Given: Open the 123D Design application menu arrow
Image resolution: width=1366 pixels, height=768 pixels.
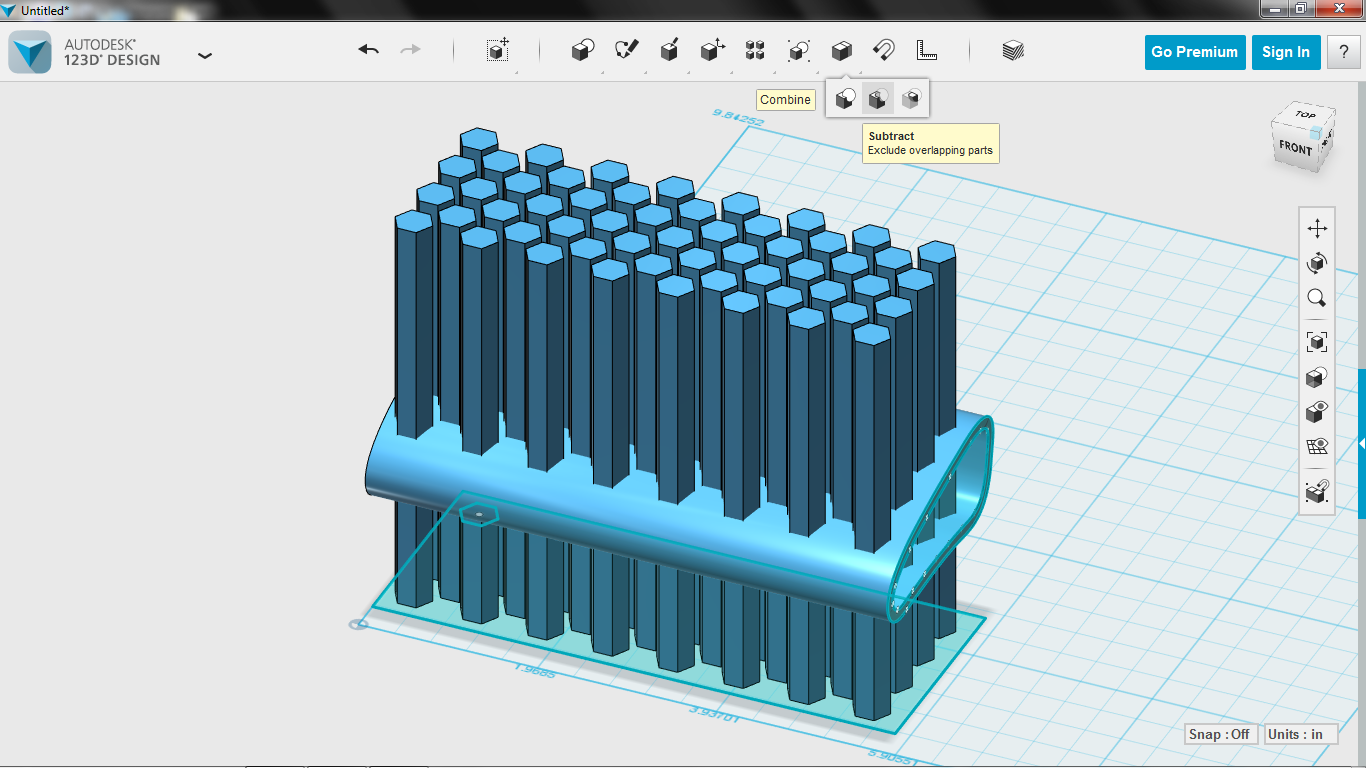Looking at the screenshot, I should [205, 56].
